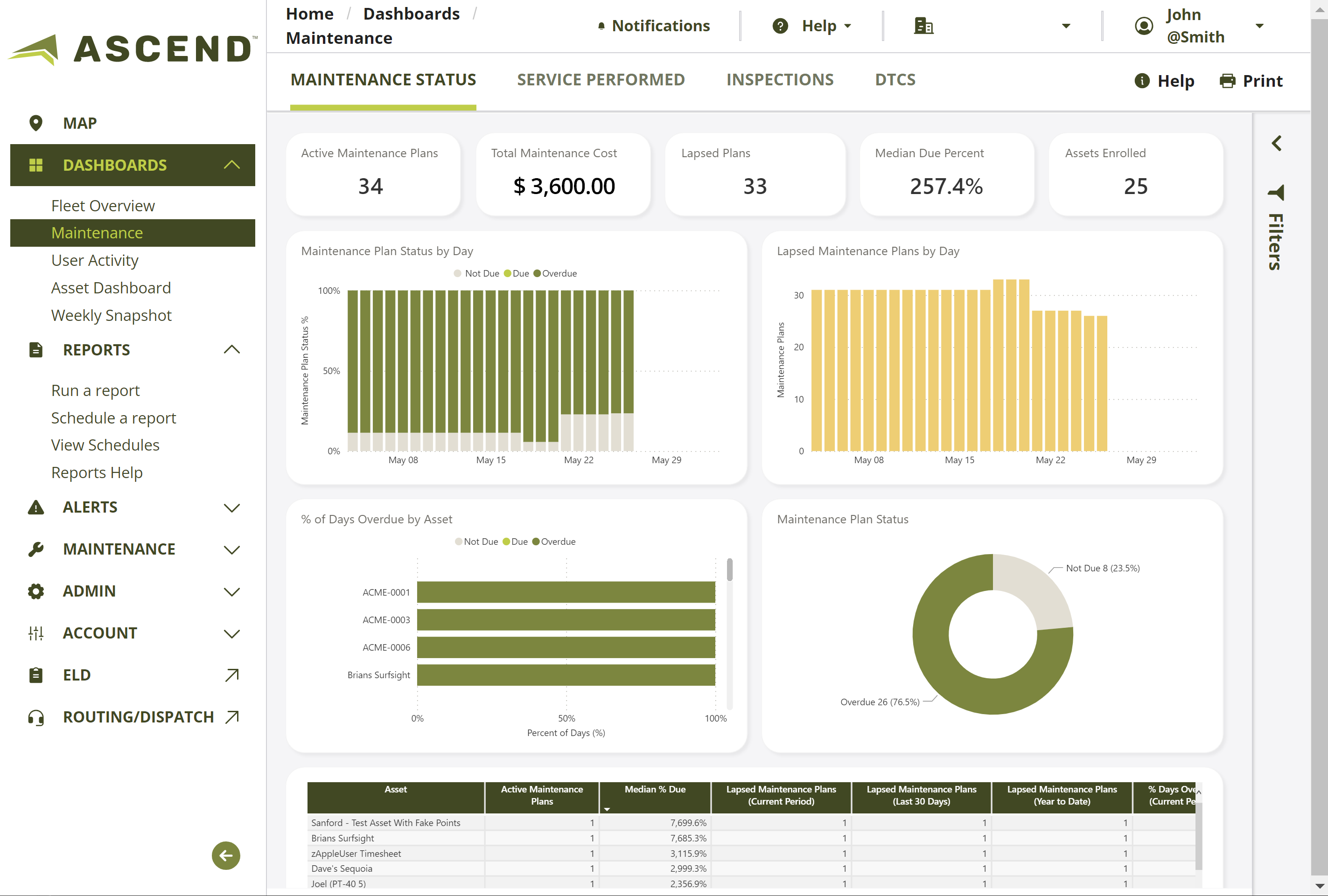Open ELD external link arrow
1328x896 pixels.
(231, 675)
